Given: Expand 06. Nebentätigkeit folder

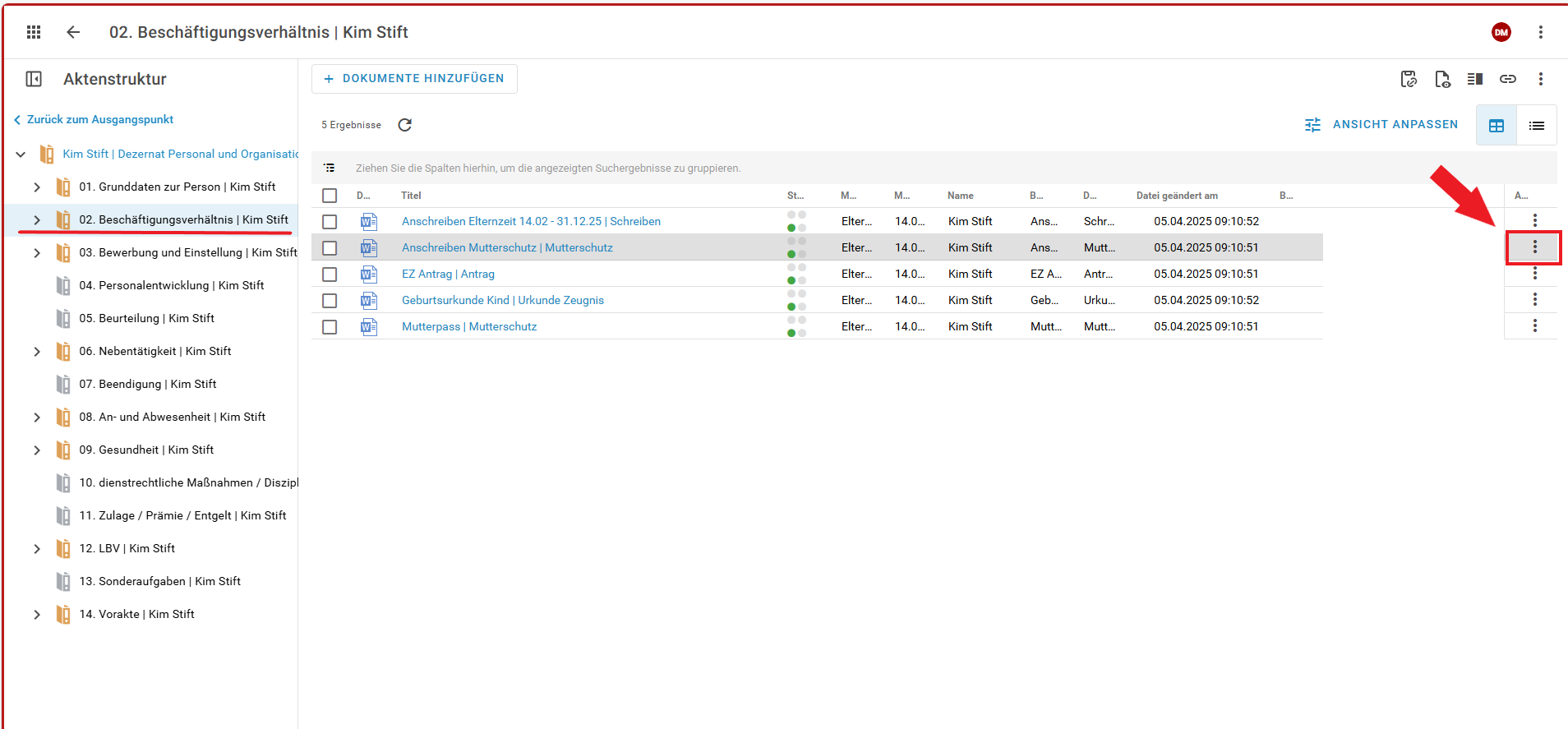Looking at the screenshot, I should click(x=37, y=352).
